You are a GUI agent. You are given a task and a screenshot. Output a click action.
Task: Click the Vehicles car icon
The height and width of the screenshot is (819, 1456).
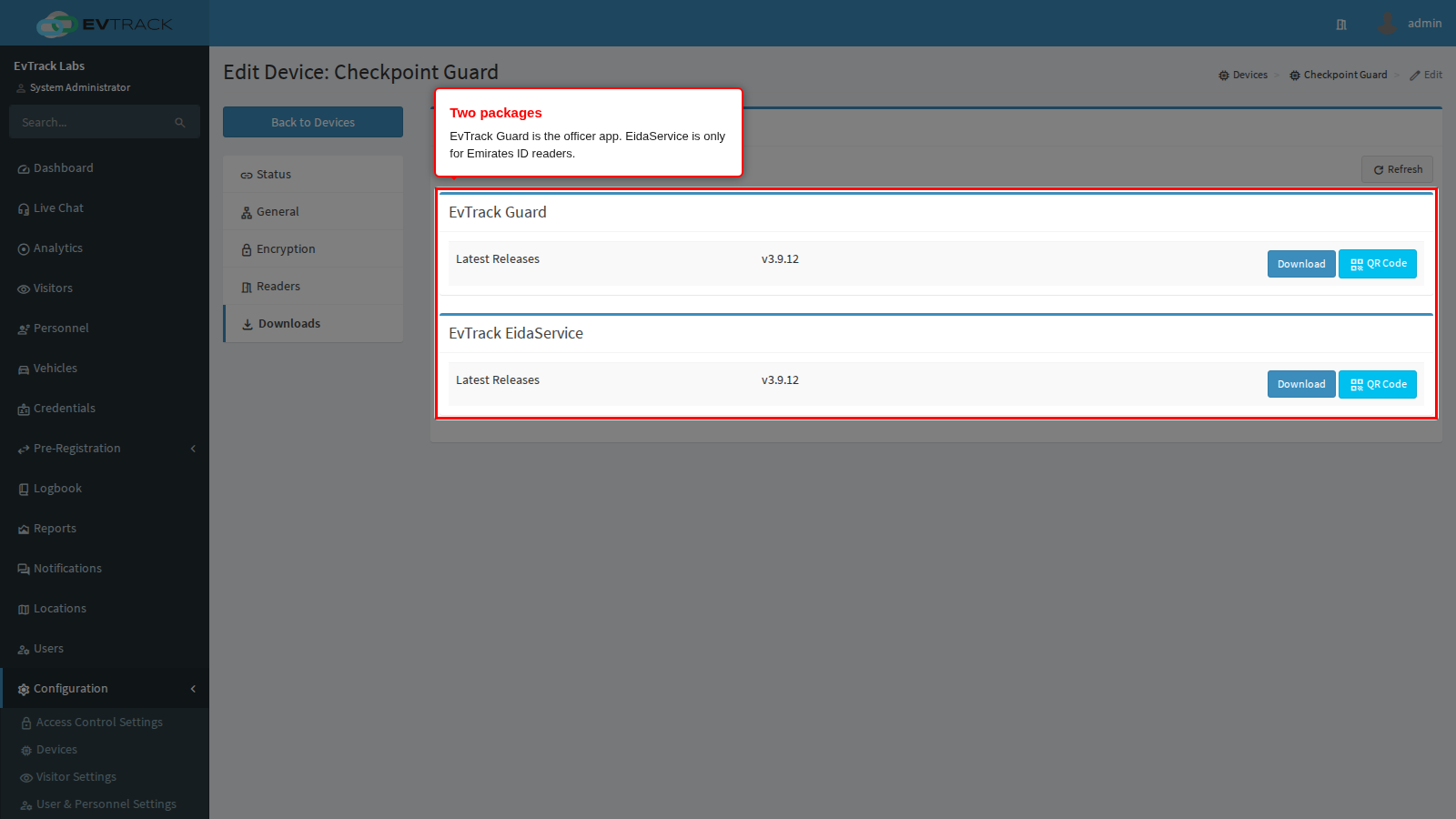click(24, 369)
